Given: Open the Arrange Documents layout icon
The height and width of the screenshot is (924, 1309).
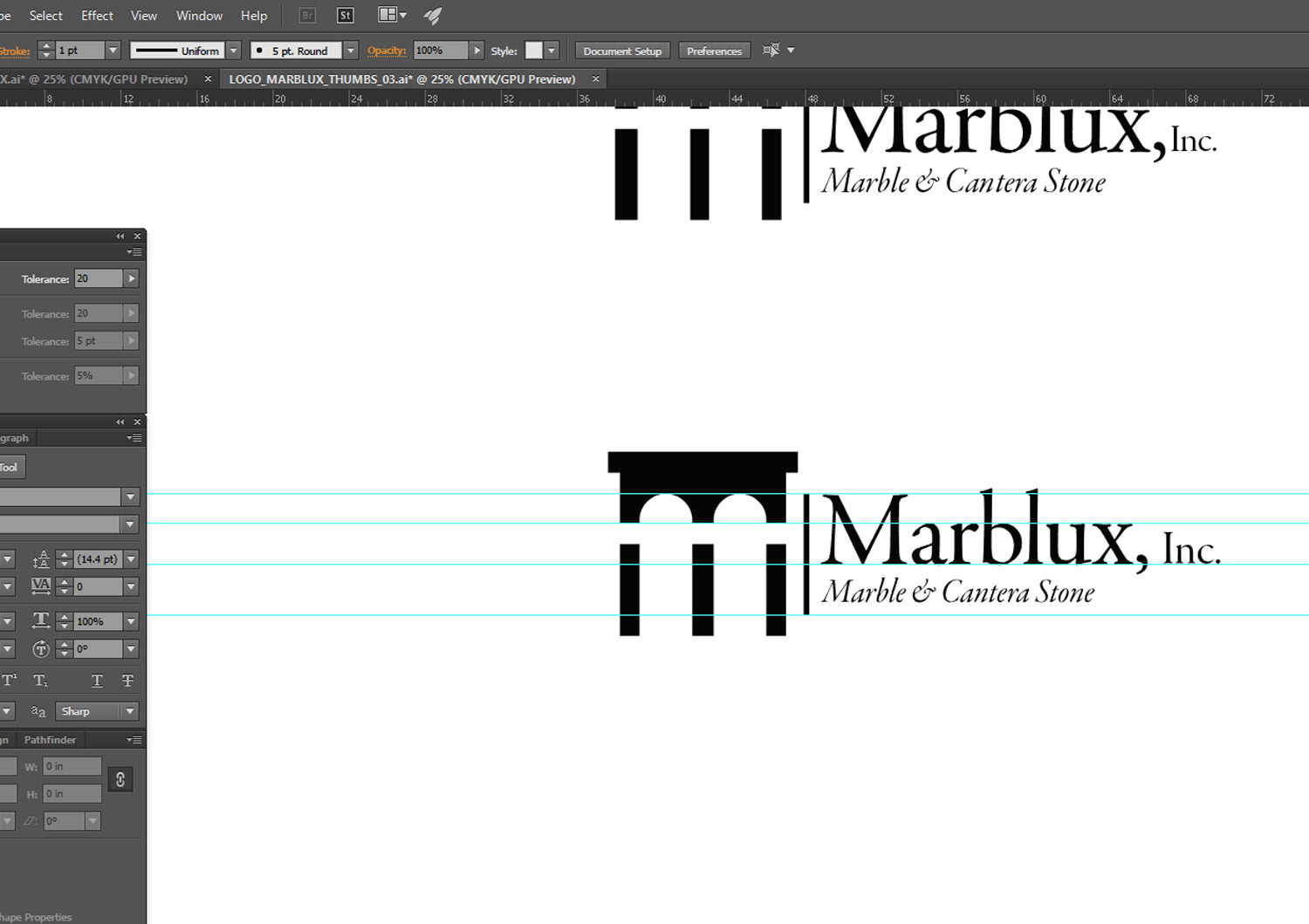Looking at the screenshot, I should click(x=392, y=15).
